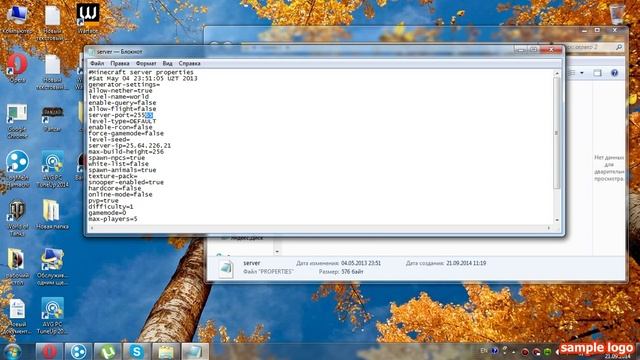Maximize the Notepad window

click(x=533, y=50)
